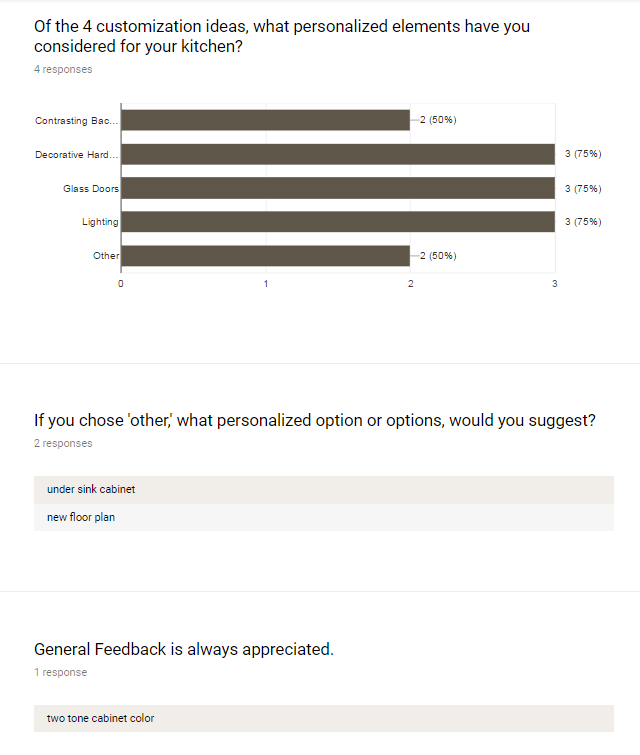This screenshot has height=755, width=640.
Task: Click the 'Lighting' axis label
Action: point(100,222)
